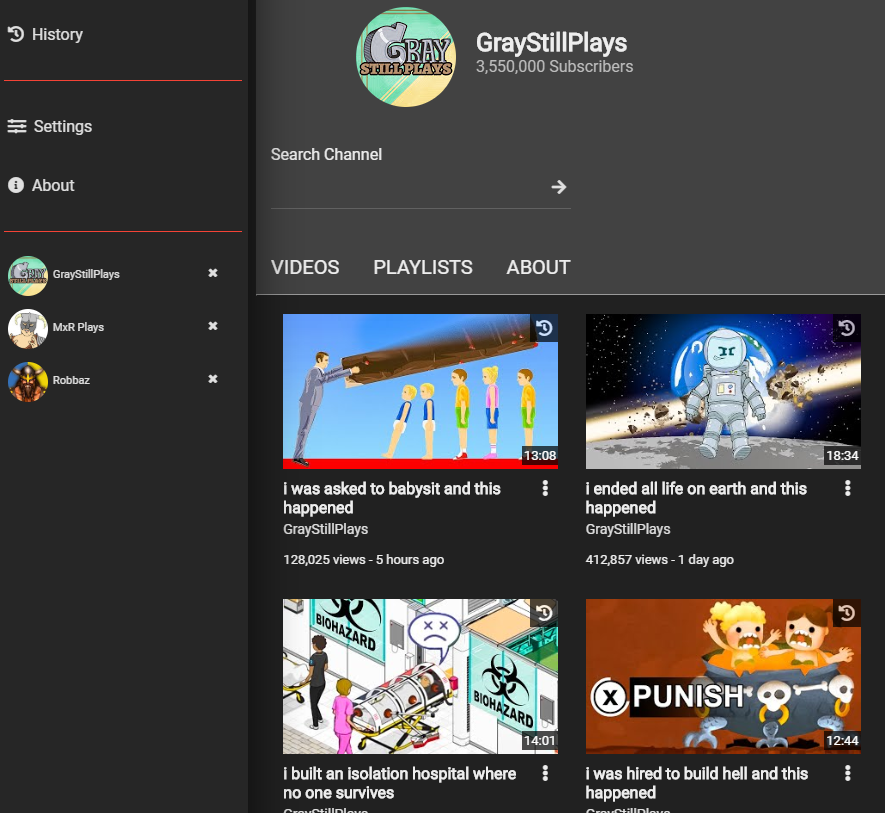This screenshot has width=885, height=813.
Task: Open options menu for earth video
Action: [x=848, y=488]
